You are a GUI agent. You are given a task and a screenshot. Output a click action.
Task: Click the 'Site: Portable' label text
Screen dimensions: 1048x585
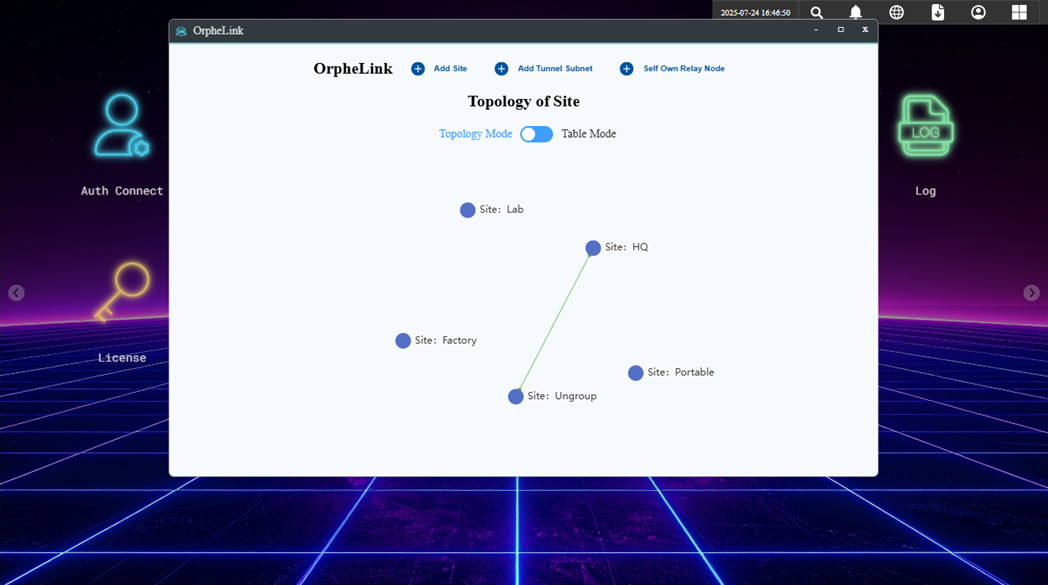point(680,372)
